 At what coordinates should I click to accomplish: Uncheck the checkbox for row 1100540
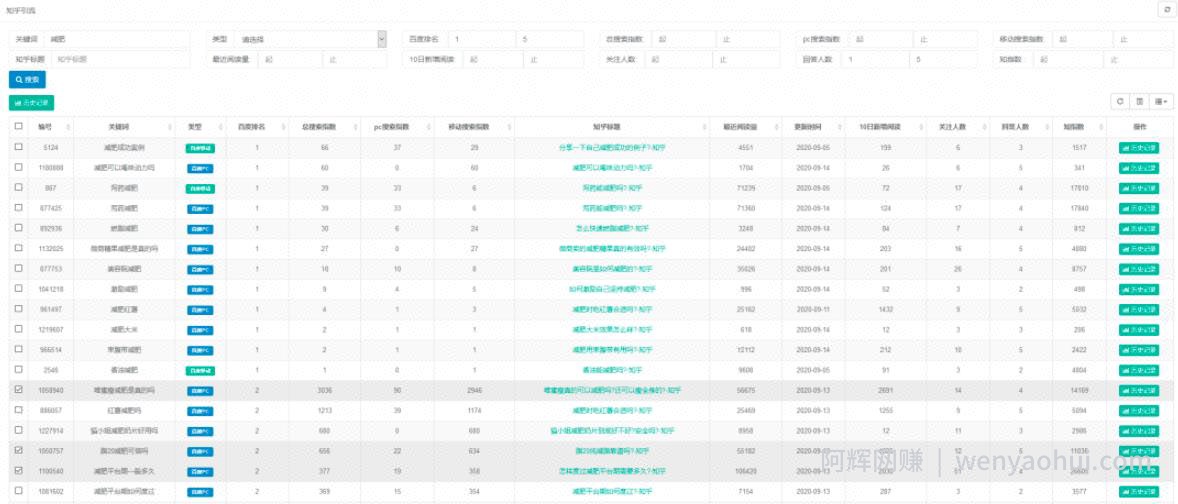click(19, 470)
